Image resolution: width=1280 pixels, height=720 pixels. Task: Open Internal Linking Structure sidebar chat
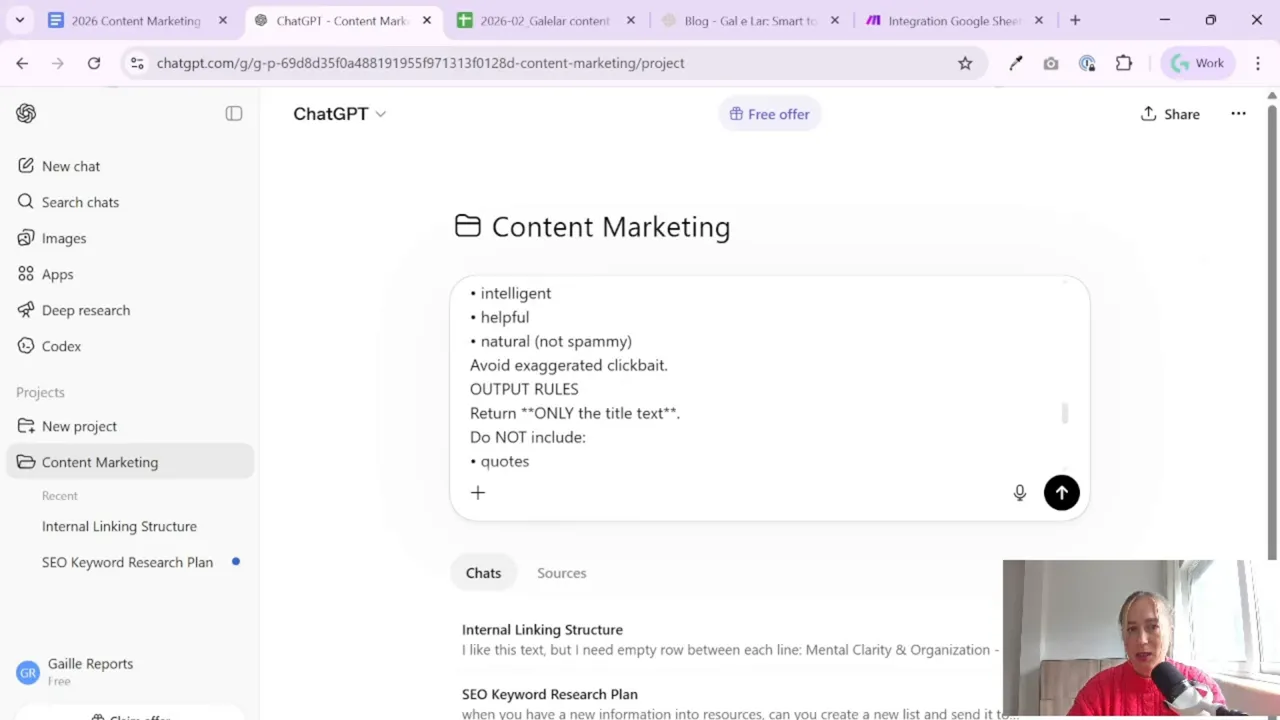(x=119, y=526)
